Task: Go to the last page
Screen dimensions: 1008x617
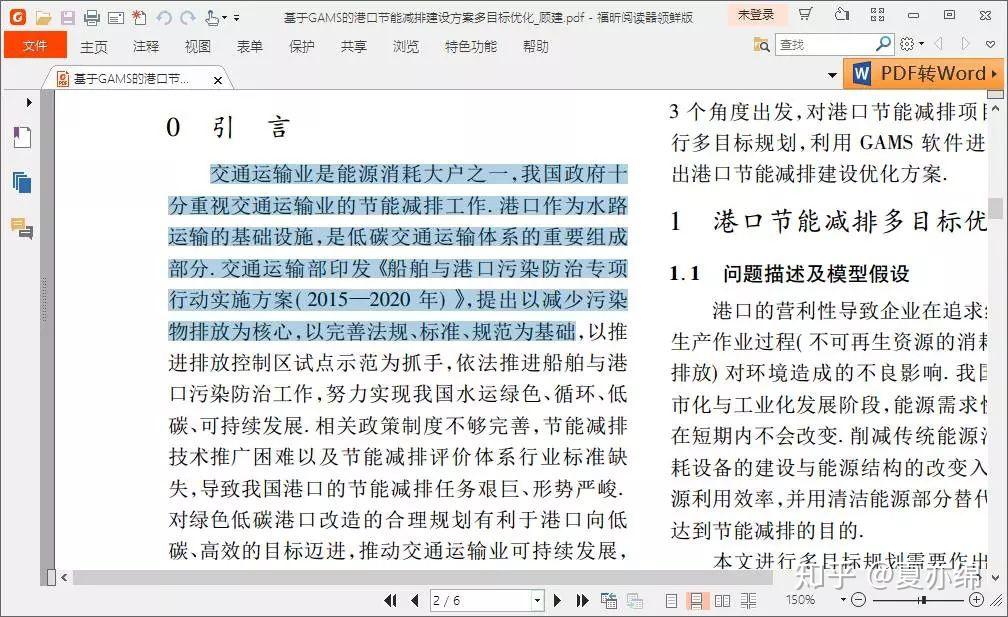Action: pyautogui.click(x=582, y=601)
